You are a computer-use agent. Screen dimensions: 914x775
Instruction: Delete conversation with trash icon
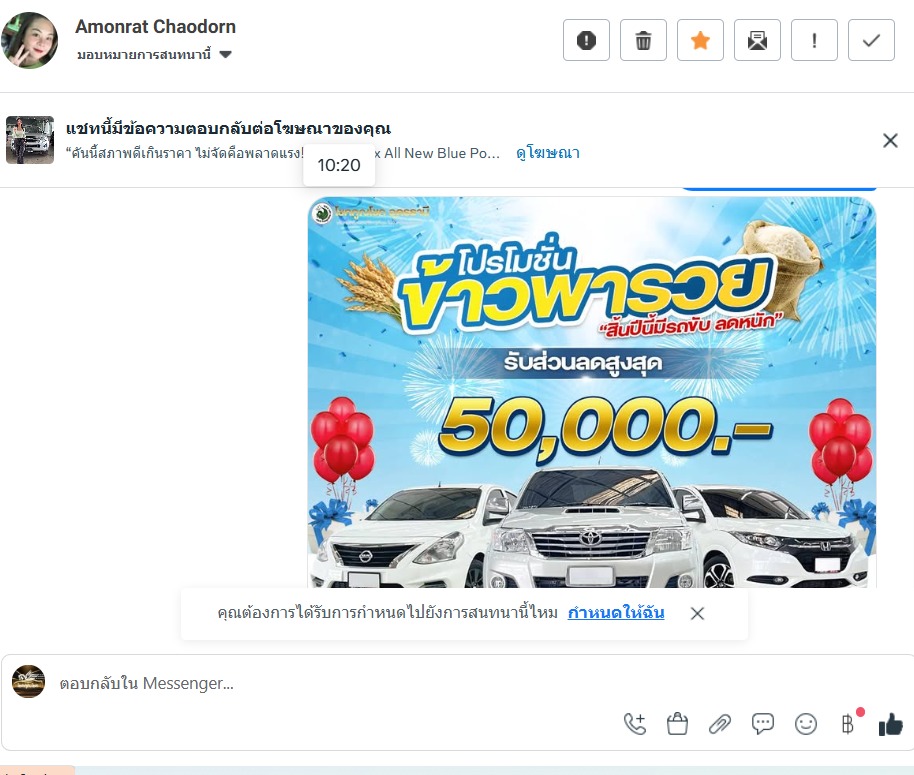click(643, 40)
